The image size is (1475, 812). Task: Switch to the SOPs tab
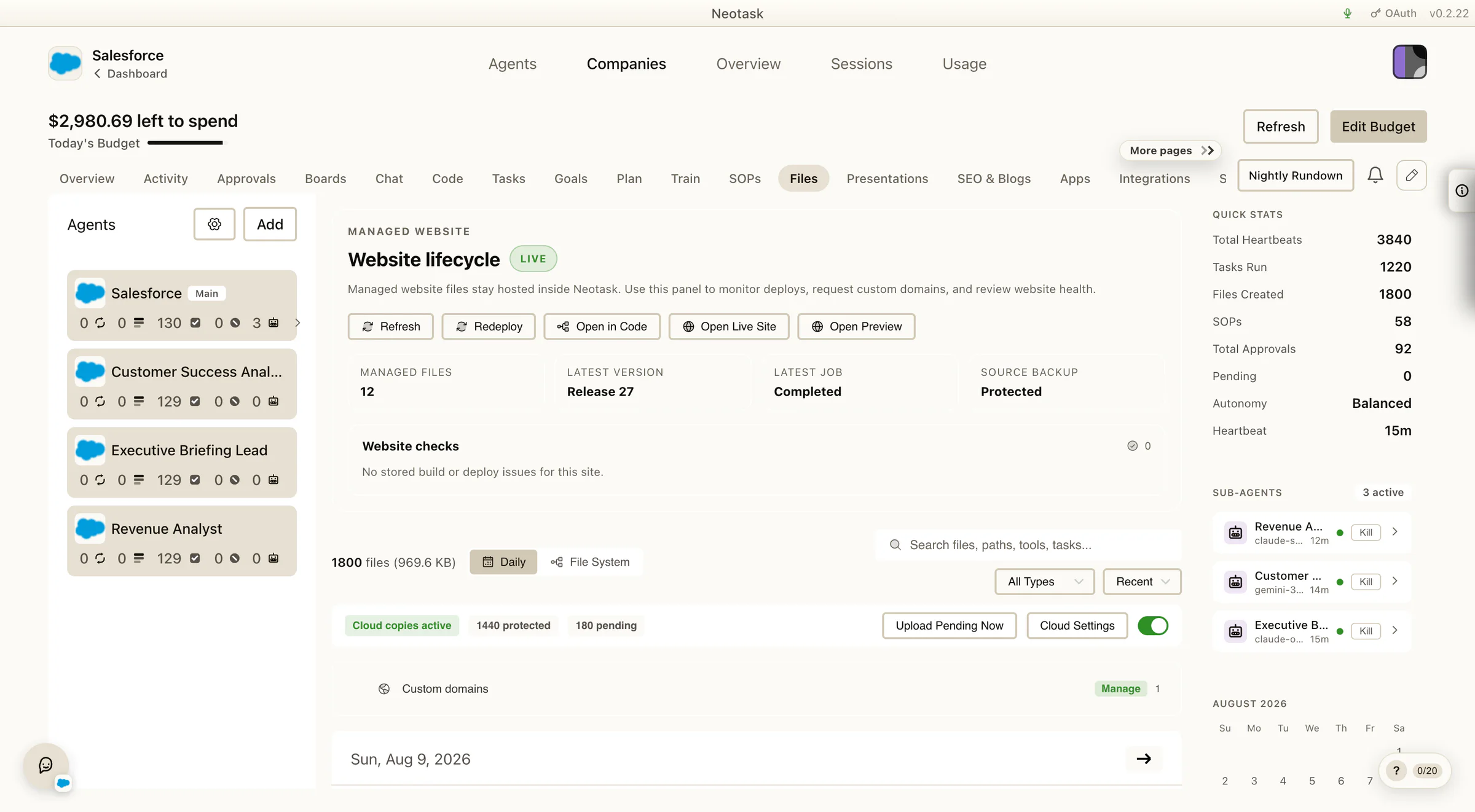pyautogui.click(x=745, y=179)
